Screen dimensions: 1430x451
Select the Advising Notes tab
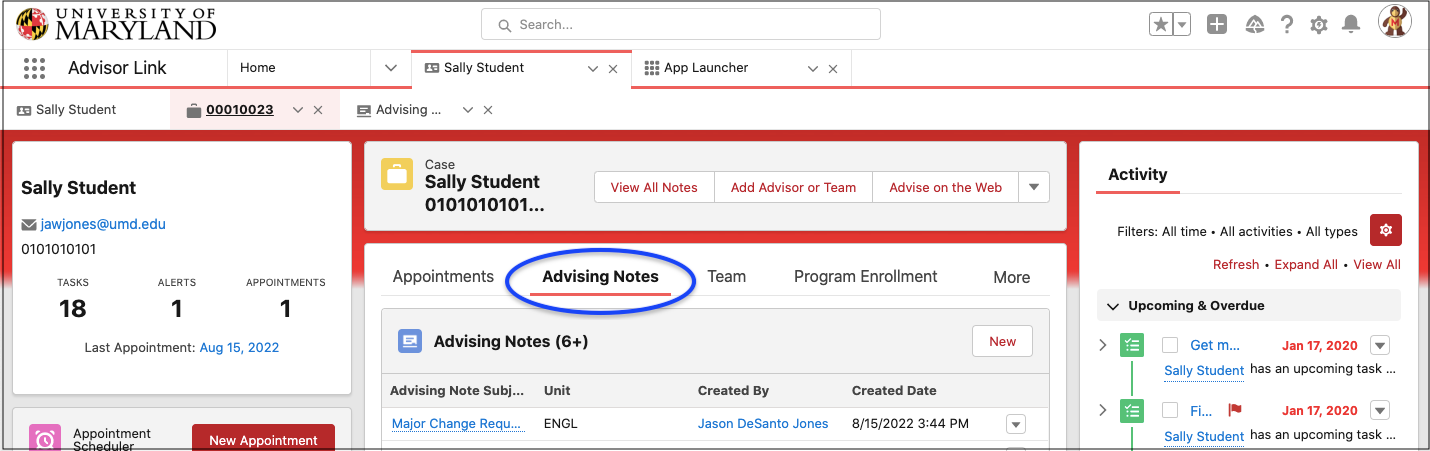pos(600,277)
